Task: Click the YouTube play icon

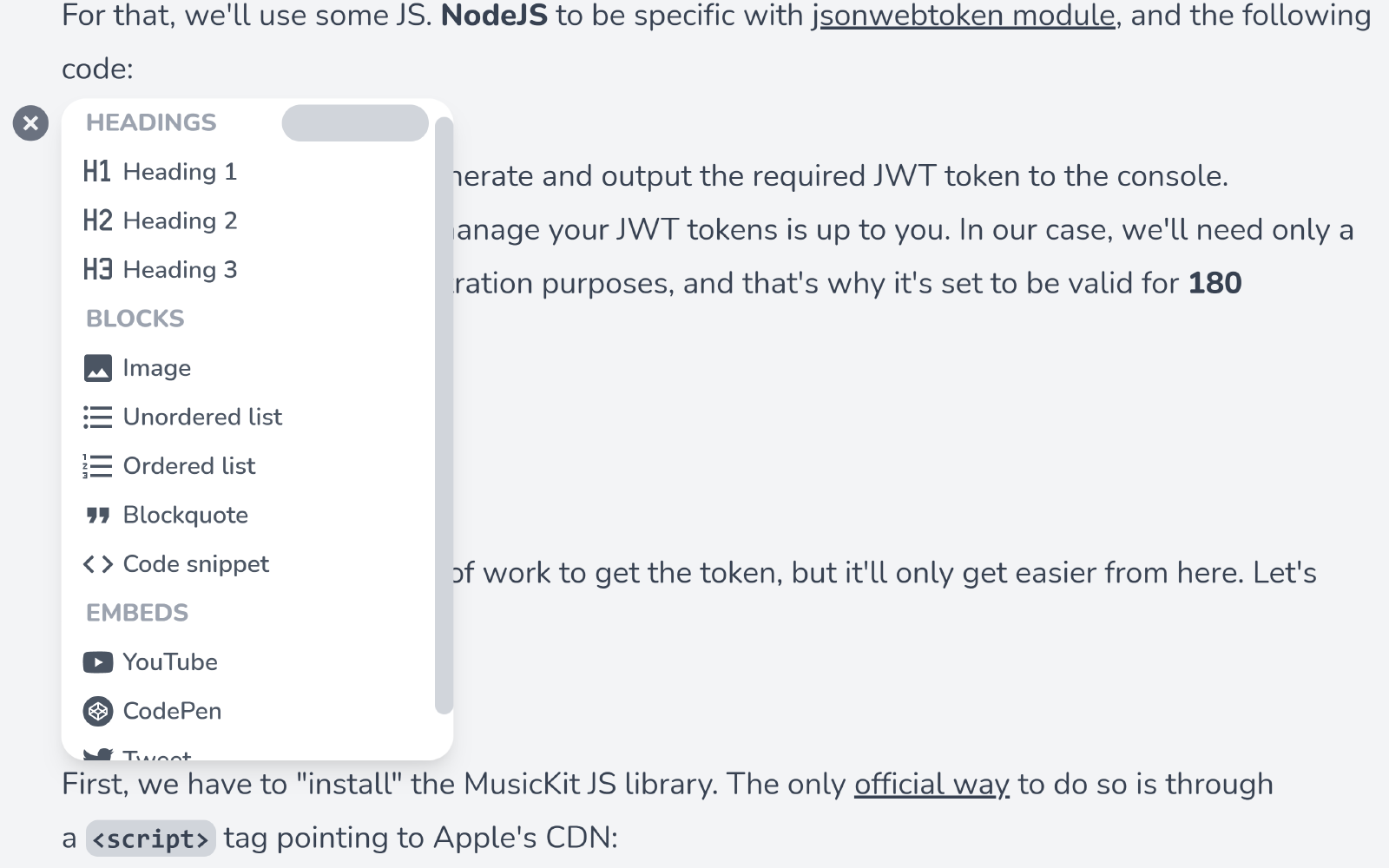Action: [97, 662]
